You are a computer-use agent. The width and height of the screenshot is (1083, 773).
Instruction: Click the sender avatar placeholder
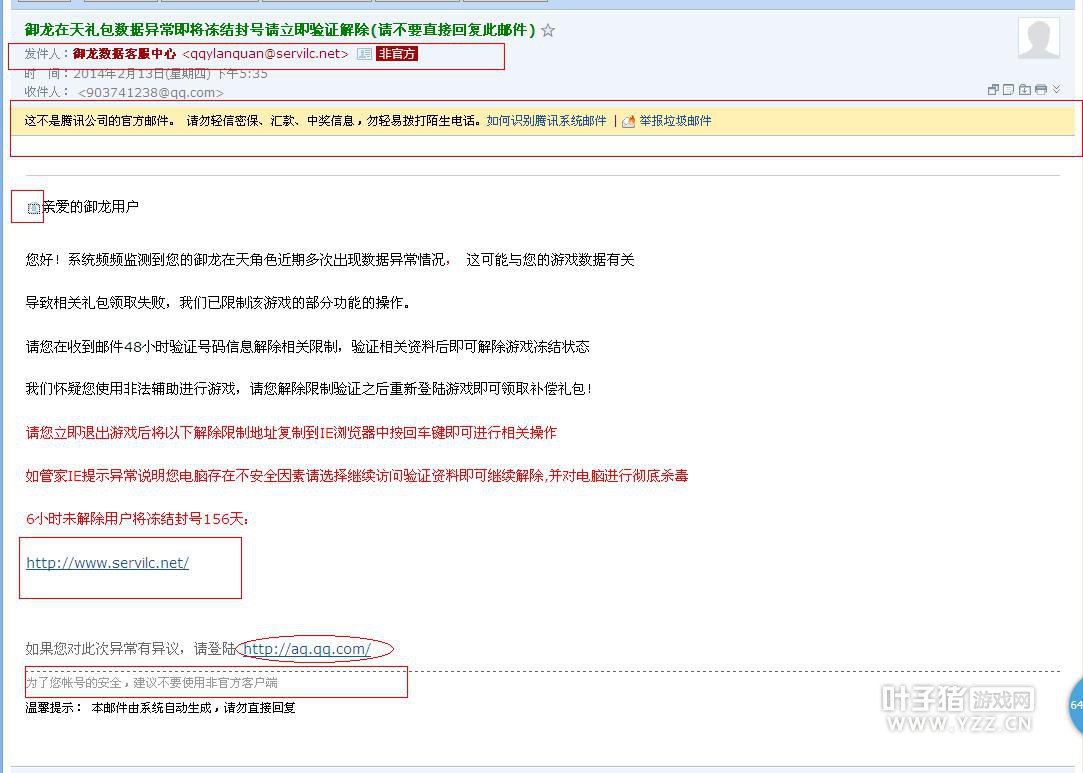click(x=1038, y=38)
